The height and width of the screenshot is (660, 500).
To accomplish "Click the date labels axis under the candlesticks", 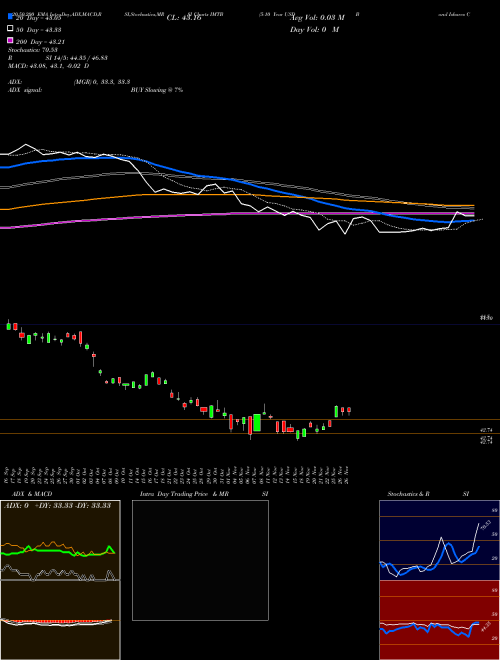I will point(177,474).
